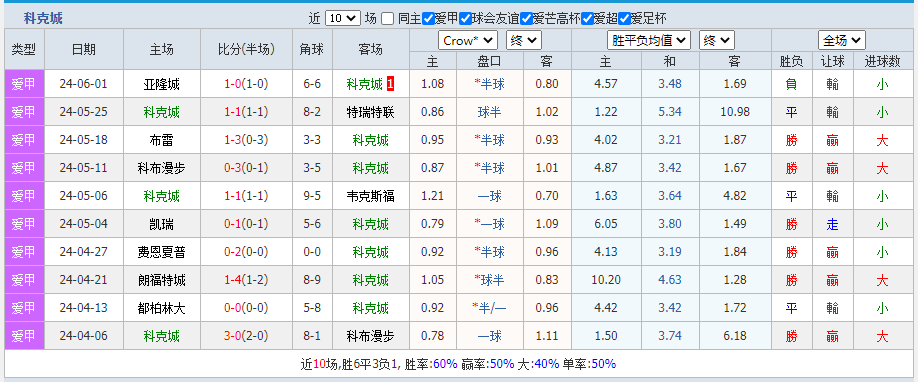This screenshot has height=382, width=918.
Task: Click the 日期 column header
Action: click(x=84, y=49)
